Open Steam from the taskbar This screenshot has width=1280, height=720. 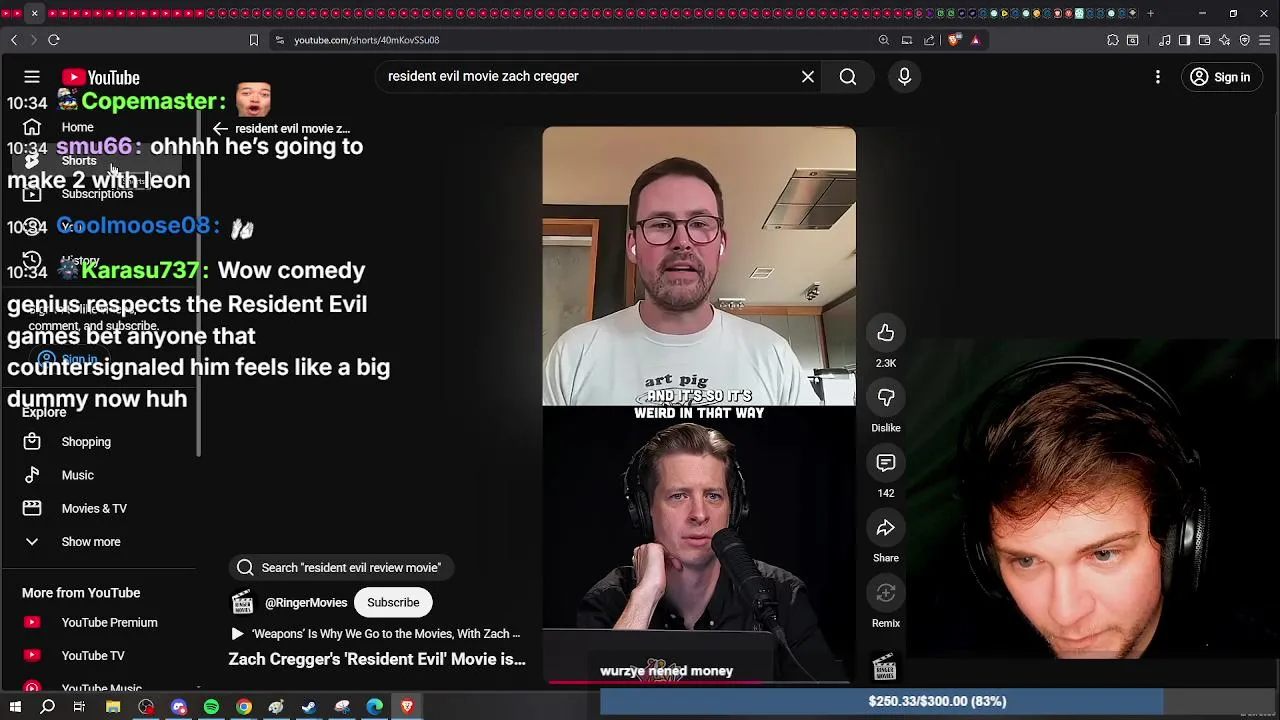pos(309,707)
